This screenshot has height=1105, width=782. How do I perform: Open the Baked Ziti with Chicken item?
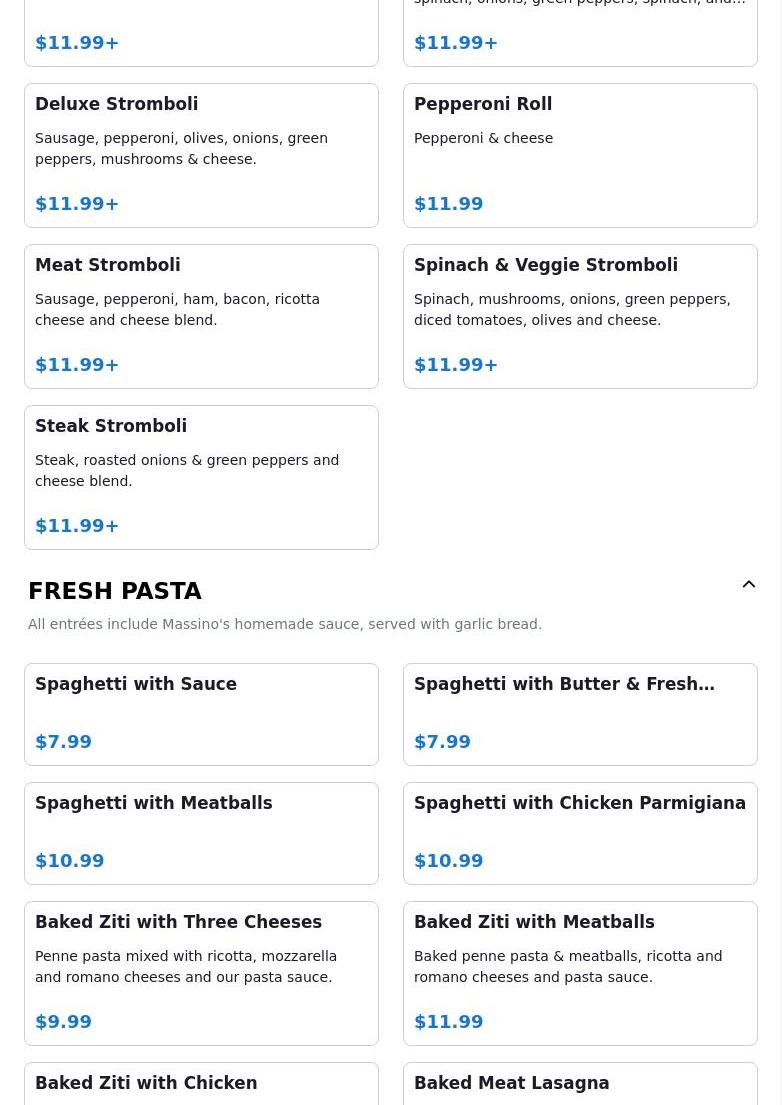[x=201, y=1084]
